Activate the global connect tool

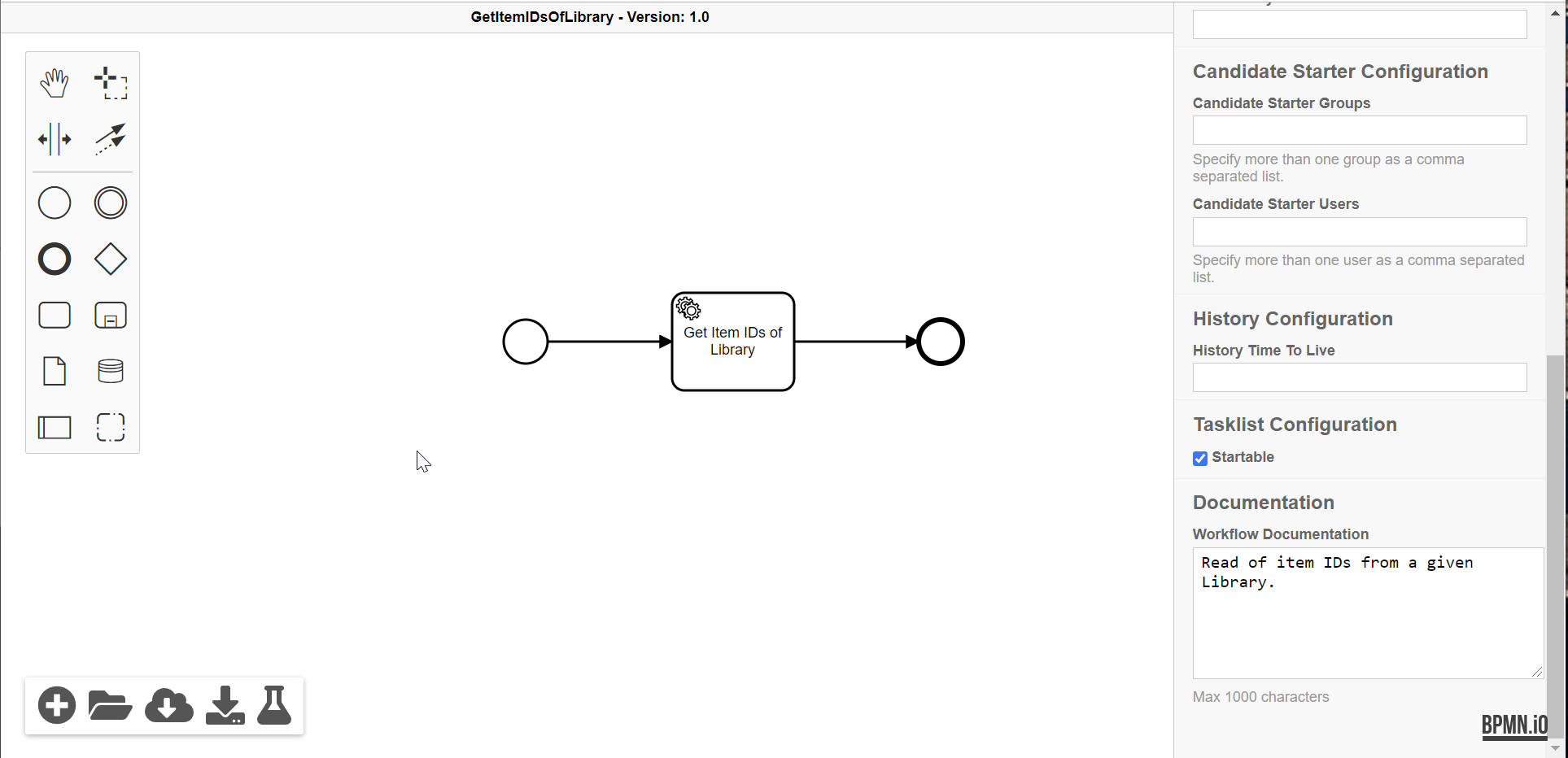click(111, 139)
